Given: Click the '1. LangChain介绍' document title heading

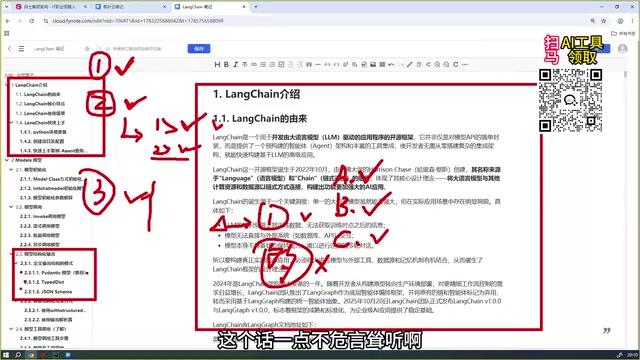Looking at the screenshot, I should (x=256, y=94).
